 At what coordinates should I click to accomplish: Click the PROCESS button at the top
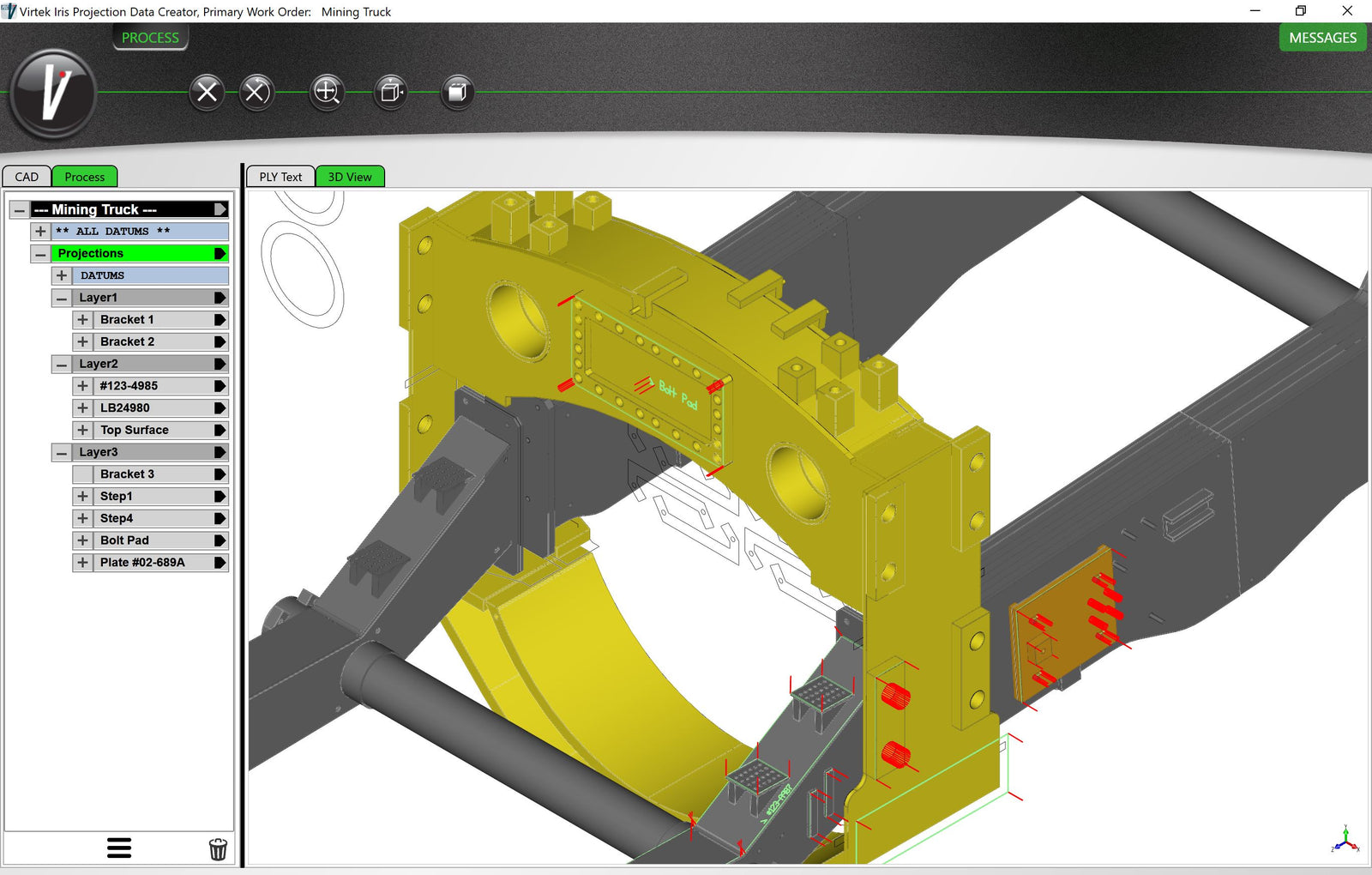(150, 38)
